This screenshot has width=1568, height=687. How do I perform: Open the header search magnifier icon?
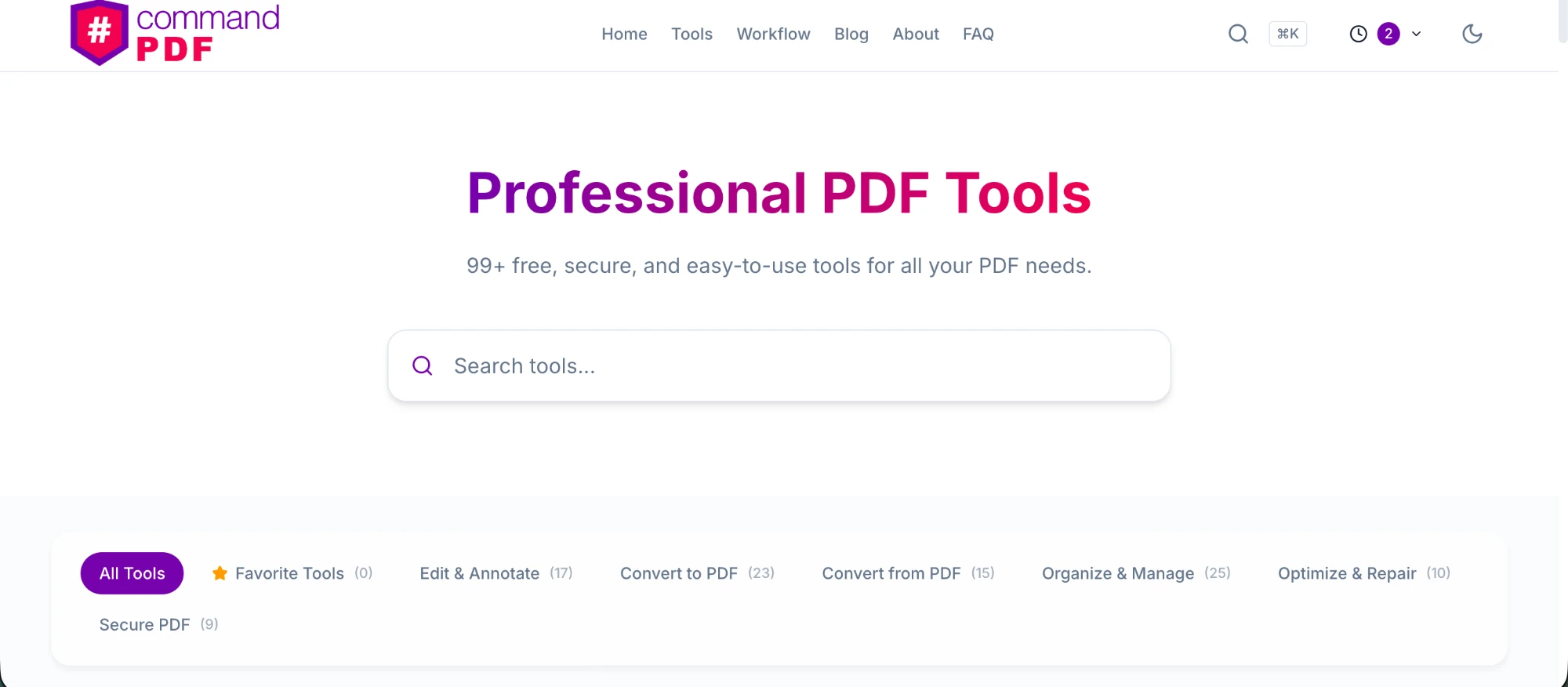1238,34
